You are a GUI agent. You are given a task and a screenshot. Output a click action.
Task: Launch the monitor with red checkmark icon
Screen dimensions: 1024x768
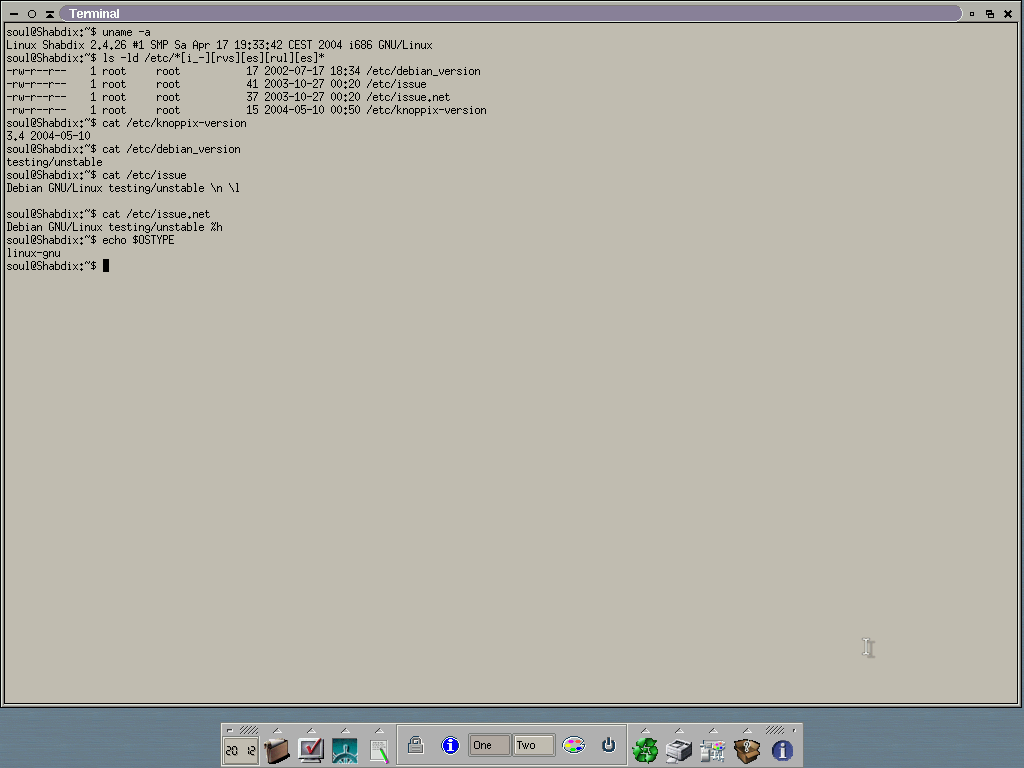[x=311, y=750]
